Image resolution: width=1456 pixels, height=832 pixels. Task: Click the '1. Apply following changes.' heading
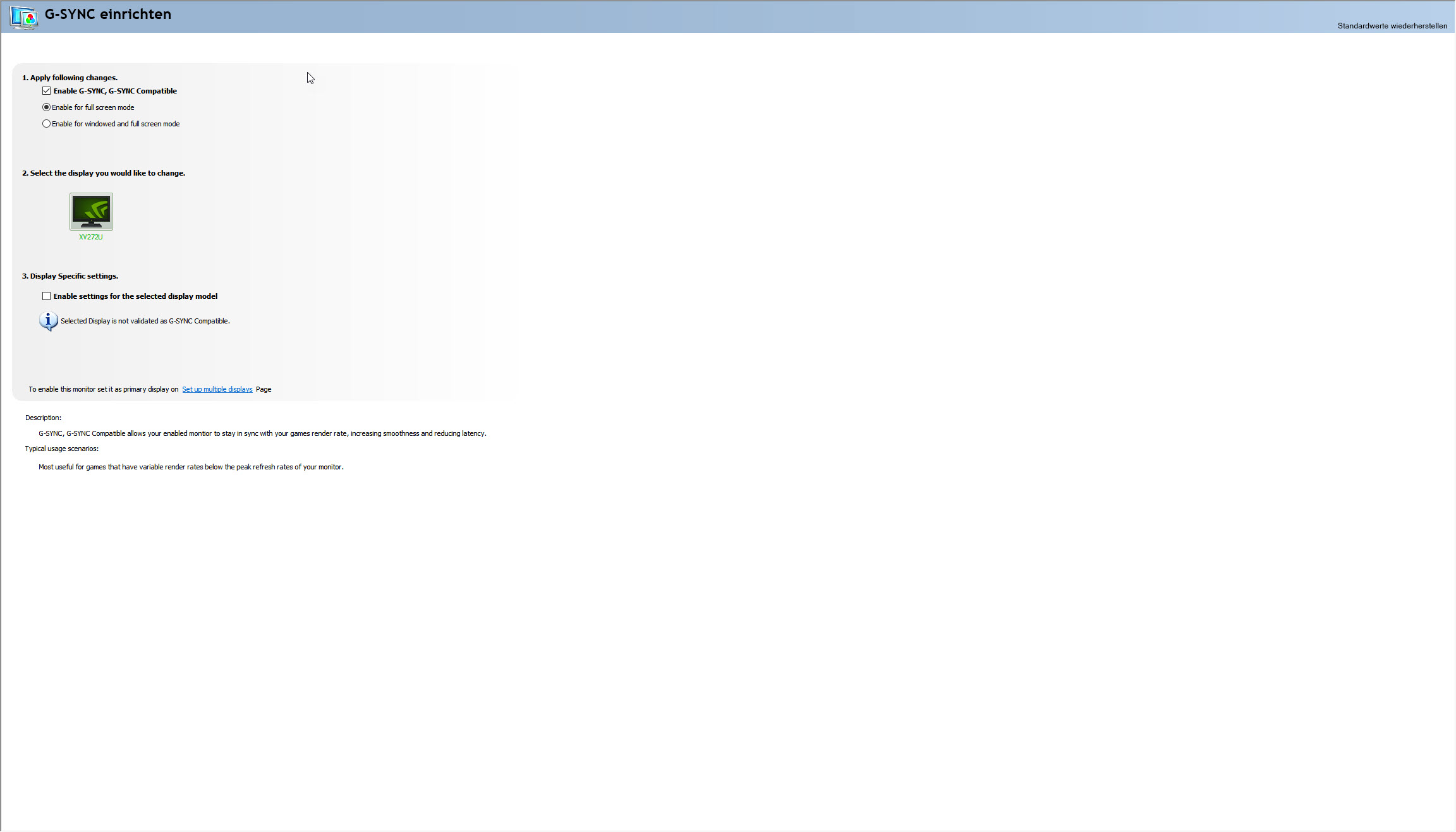(70, 78)
